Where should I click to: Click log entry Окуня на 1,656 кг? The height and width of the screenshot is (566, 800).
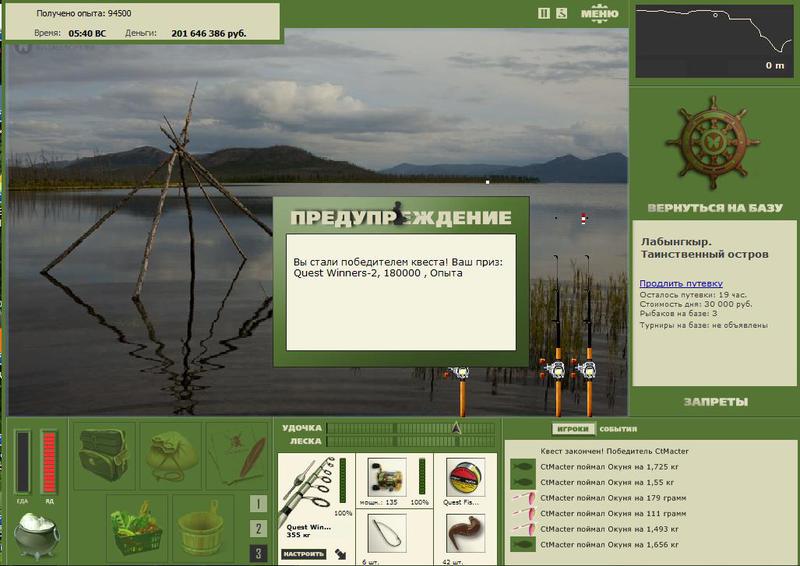[x=609, y=545]
